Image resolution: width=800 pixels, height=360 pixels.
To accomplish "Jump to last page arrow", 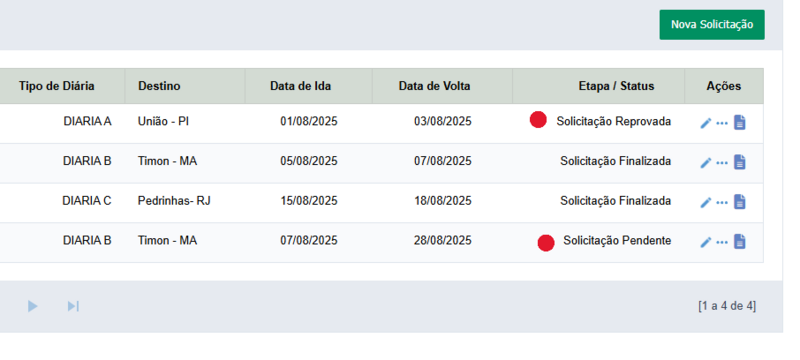I will click(x=73, y=306).
